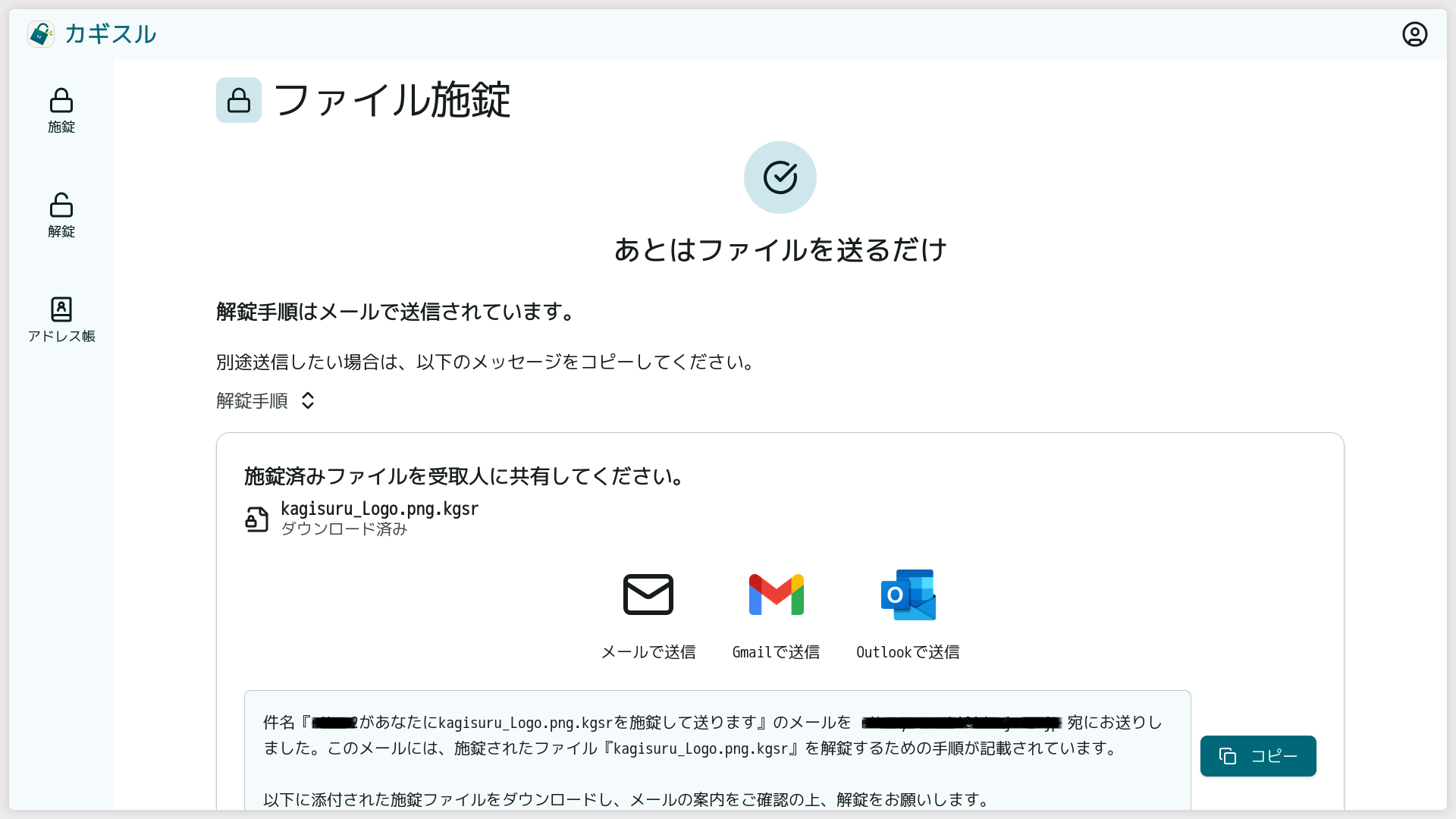This screenshot has width=1456, height=819.
Task: Click the 解錠手順はメールで送信されています text
Action: 398,312
